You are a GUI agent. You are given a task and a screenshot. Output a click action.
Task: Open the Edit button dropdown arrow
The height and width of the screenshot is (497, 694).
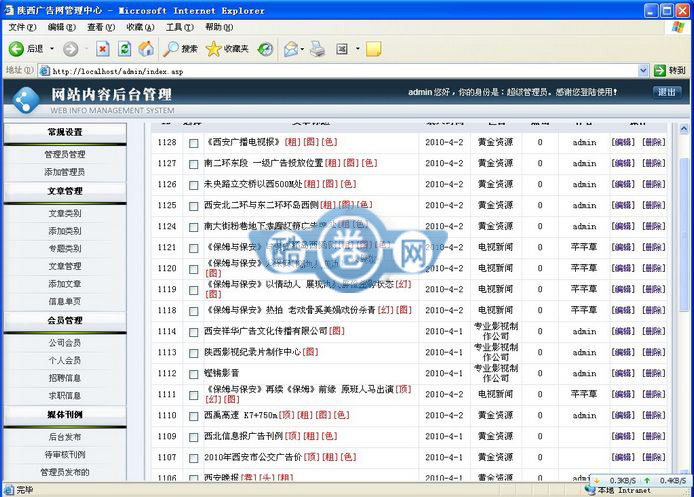pos(357,49)
